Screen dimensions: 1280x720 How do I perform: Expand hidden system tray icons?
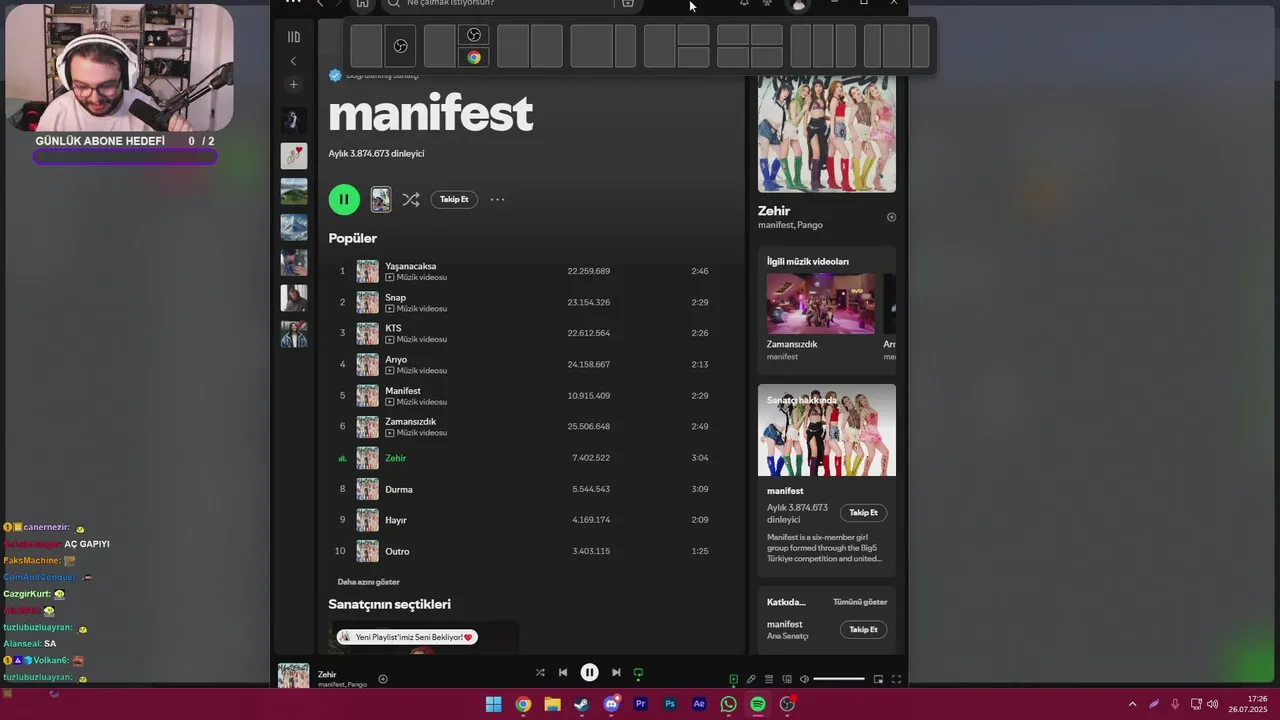point(1132,704)
